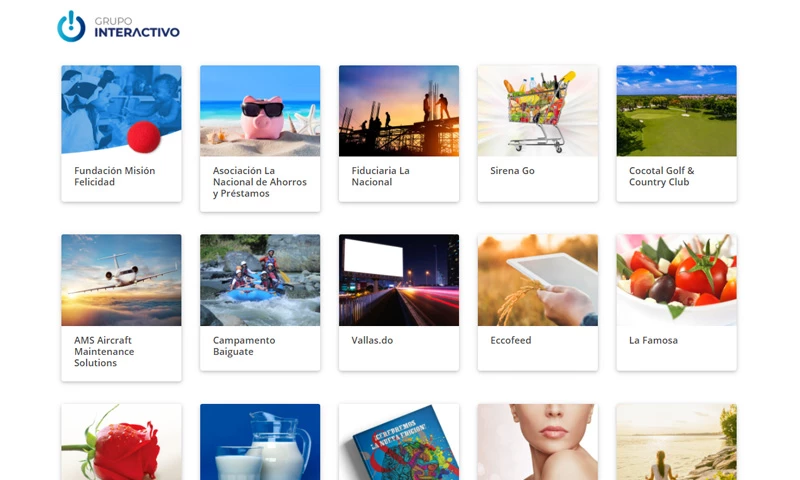This screenshot has height=480, width=800.
Task: Open the river rafting photo card
Action: [x=260, y=280]
